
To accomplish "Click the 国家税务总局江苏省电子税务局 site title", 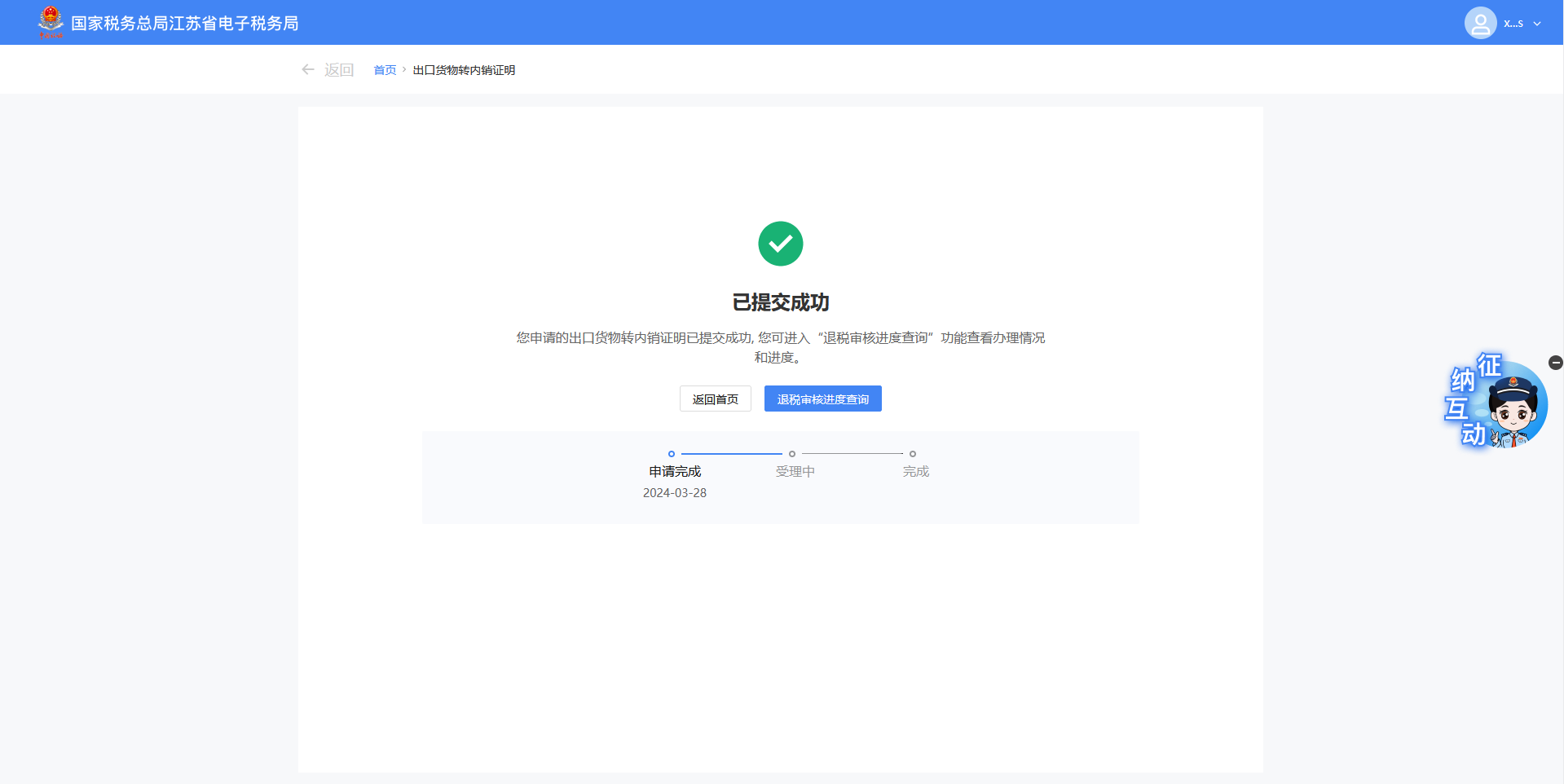I will pos(185,24).
